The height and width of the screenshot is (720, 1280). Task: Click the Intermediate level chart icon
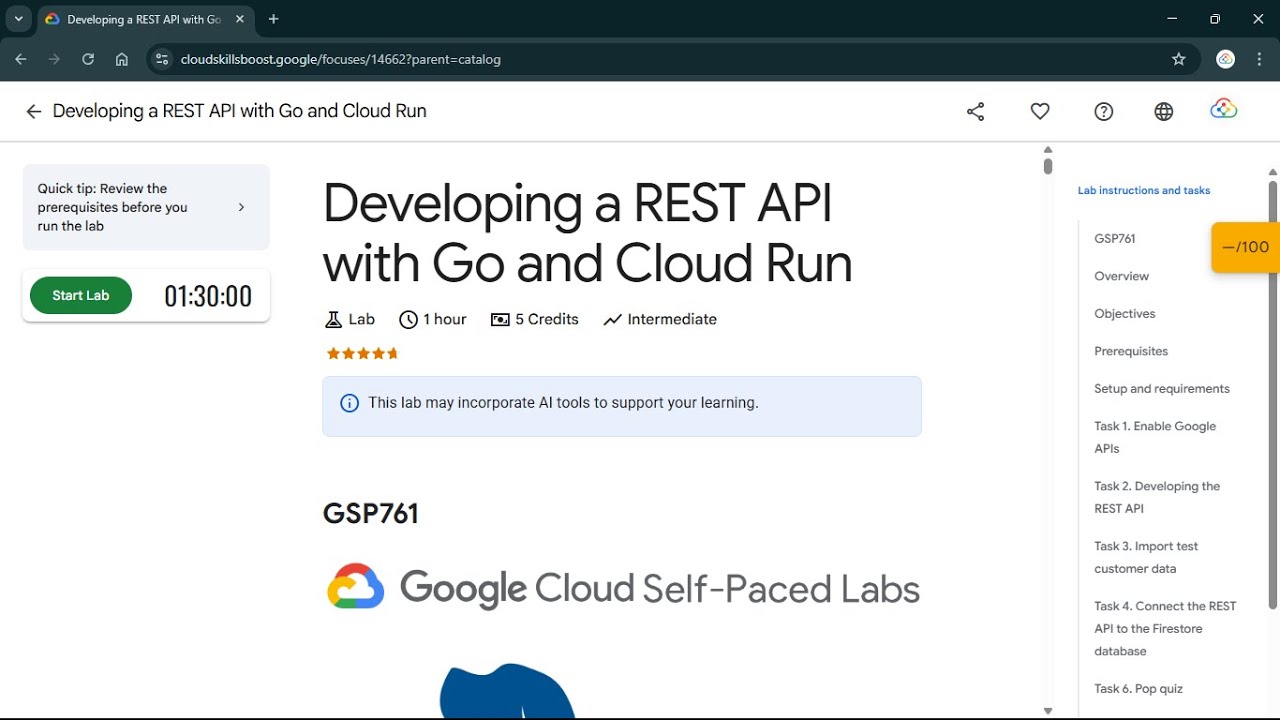[613, 320]
